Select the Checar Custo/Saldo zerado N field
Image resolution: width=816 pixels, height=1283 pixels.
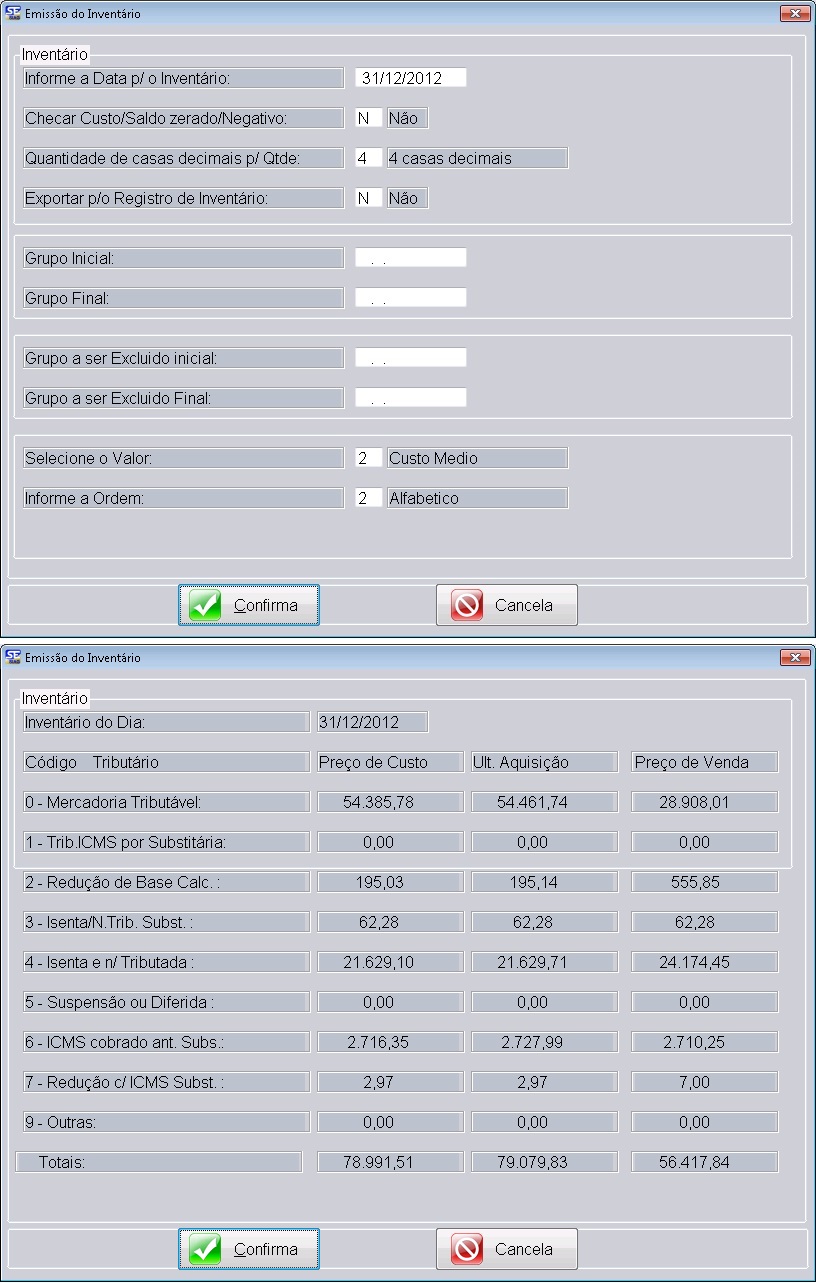pyautogui.click(x=368, y=118)
